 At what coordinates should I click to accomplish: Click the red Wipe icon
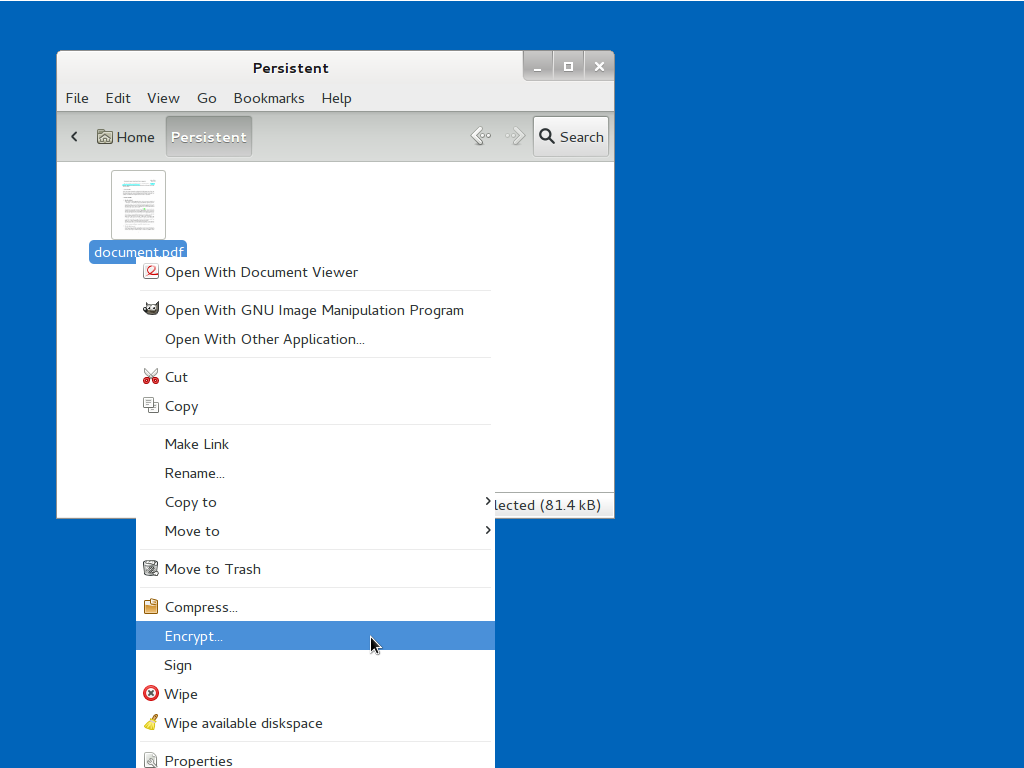(x=151, y=694)
